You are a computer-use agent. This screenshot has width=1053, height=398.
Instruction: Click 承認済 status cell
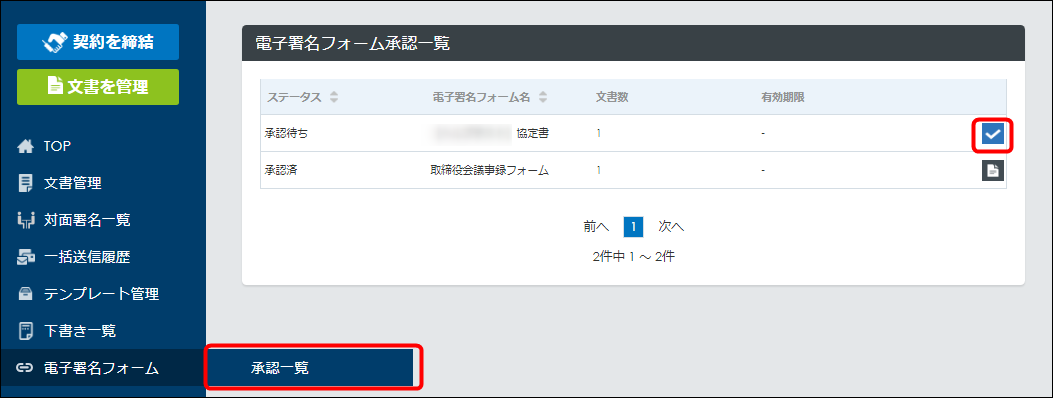click(282, 170)
